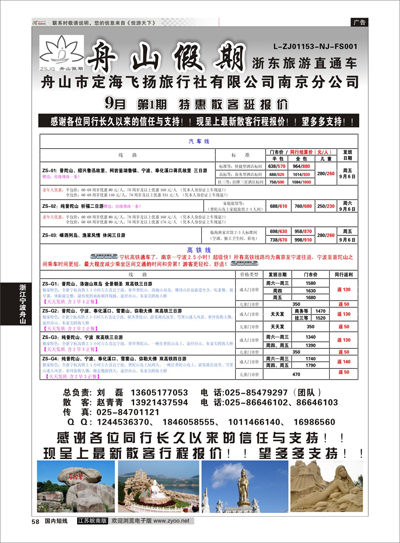This screenshot has width=400, height=543.
Task: Click the ZS-01 route row title
Action: click(x=125, y=171)
